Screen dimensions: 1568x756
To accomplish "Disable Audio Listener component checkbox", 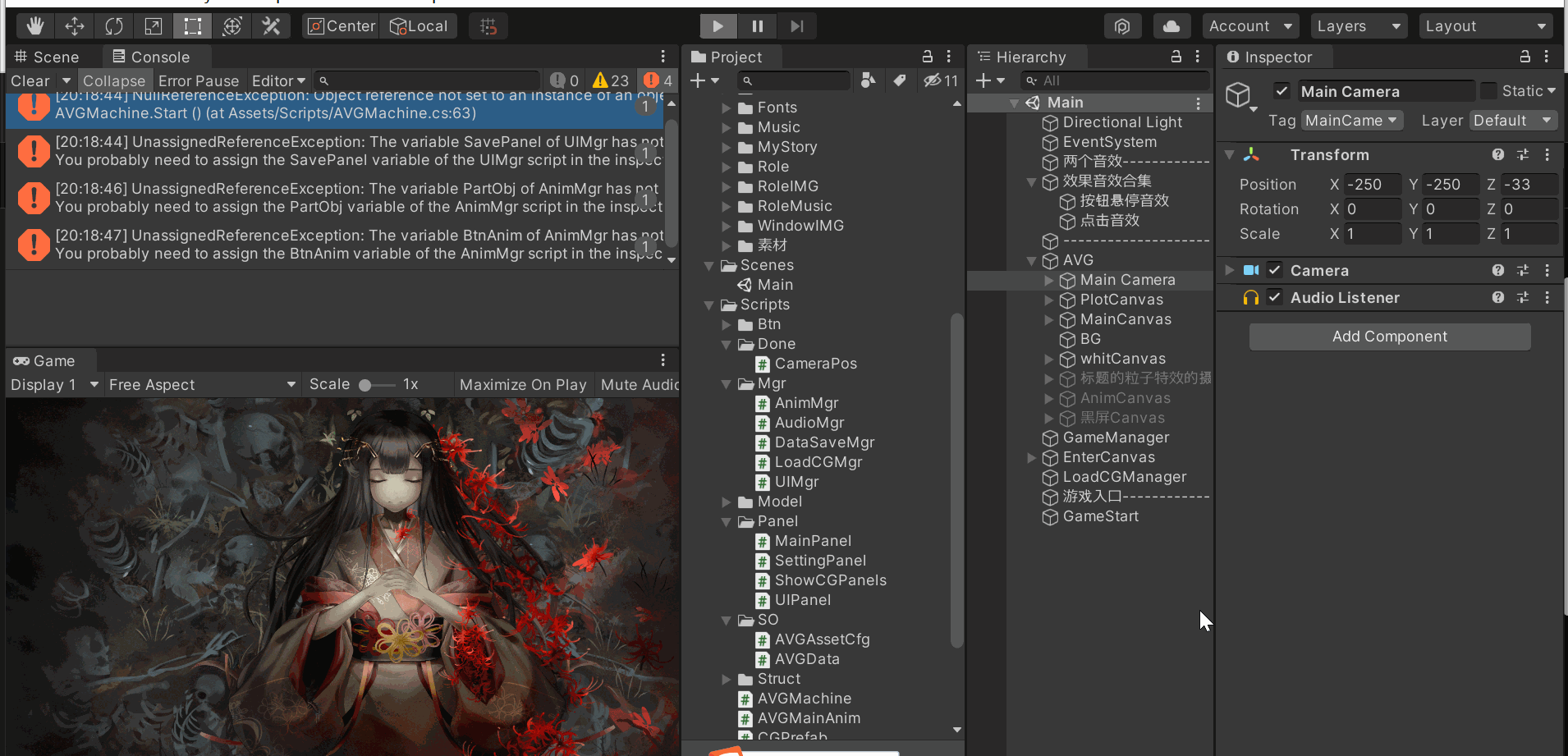I will click(1275, 297).
